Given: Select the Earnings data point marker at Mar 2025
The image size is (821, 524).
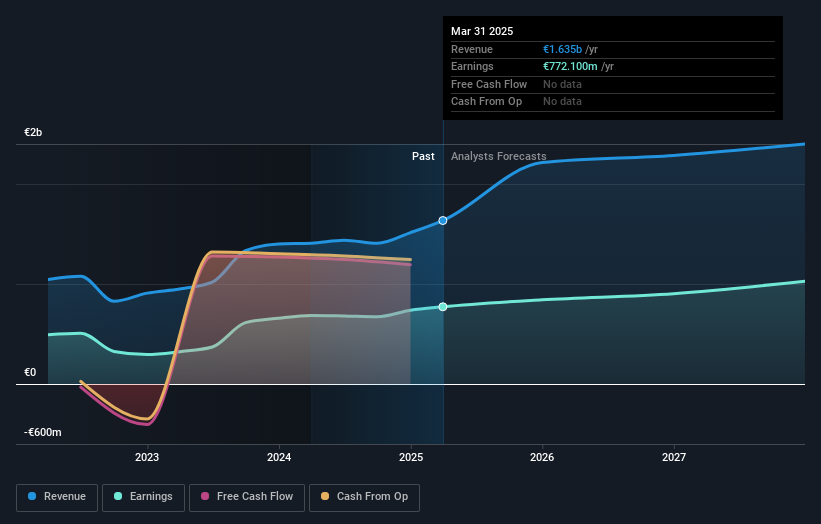Looking at the screenshot, I should [443, 307].
